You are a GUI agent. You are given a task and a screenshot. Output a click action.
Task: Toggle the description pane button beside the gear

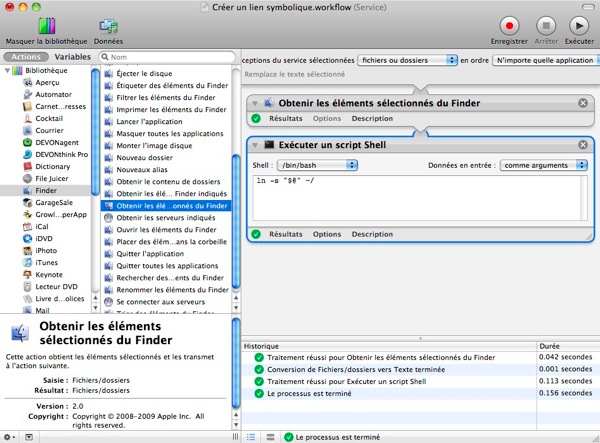point(29,437)
